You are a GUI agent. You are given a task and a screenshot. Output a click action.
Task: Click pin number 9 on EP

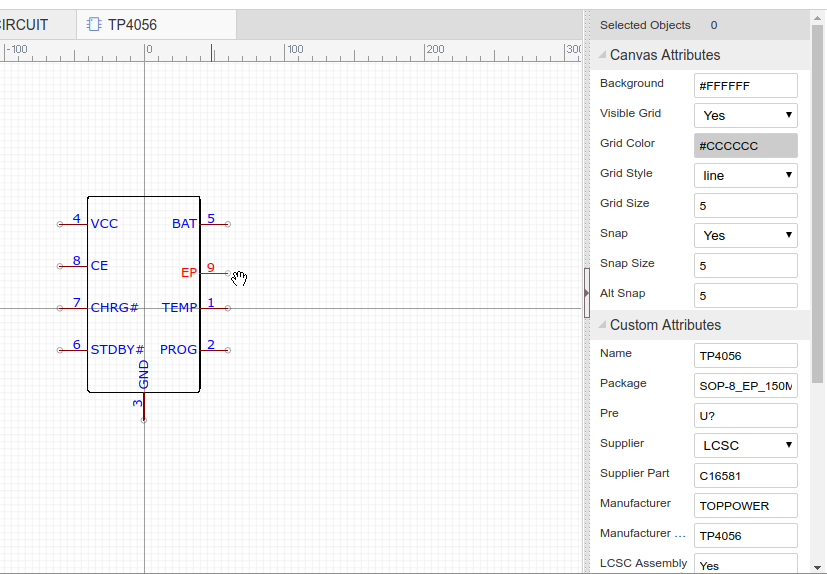[x=211, y=267]
